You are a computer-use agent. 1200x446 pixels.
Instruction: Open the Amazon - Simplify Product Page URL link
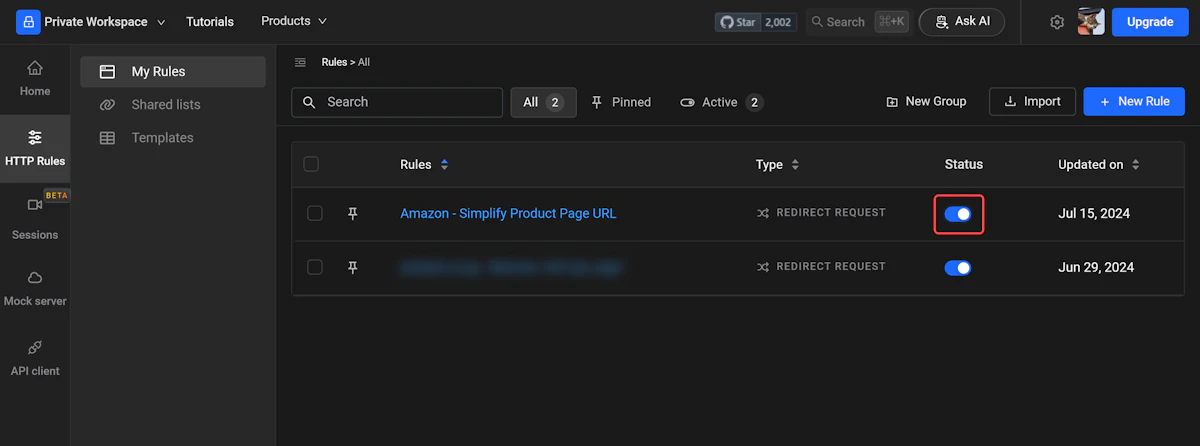point(508,213)
